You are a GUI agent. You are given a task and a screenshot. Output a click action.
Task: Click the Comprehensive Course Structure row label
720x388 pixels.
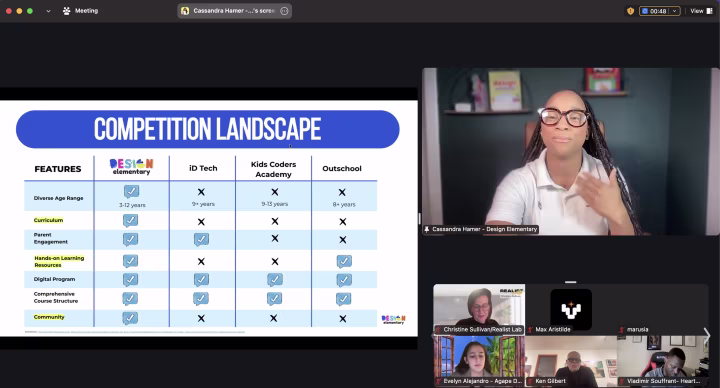tap(56, 298)
